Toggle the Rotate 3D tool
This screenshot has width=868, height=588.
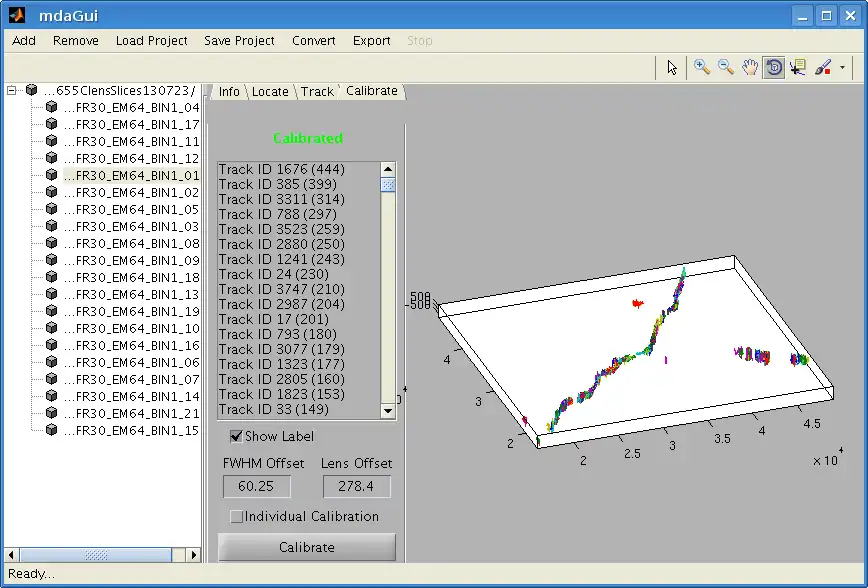(x=774, y=67)
